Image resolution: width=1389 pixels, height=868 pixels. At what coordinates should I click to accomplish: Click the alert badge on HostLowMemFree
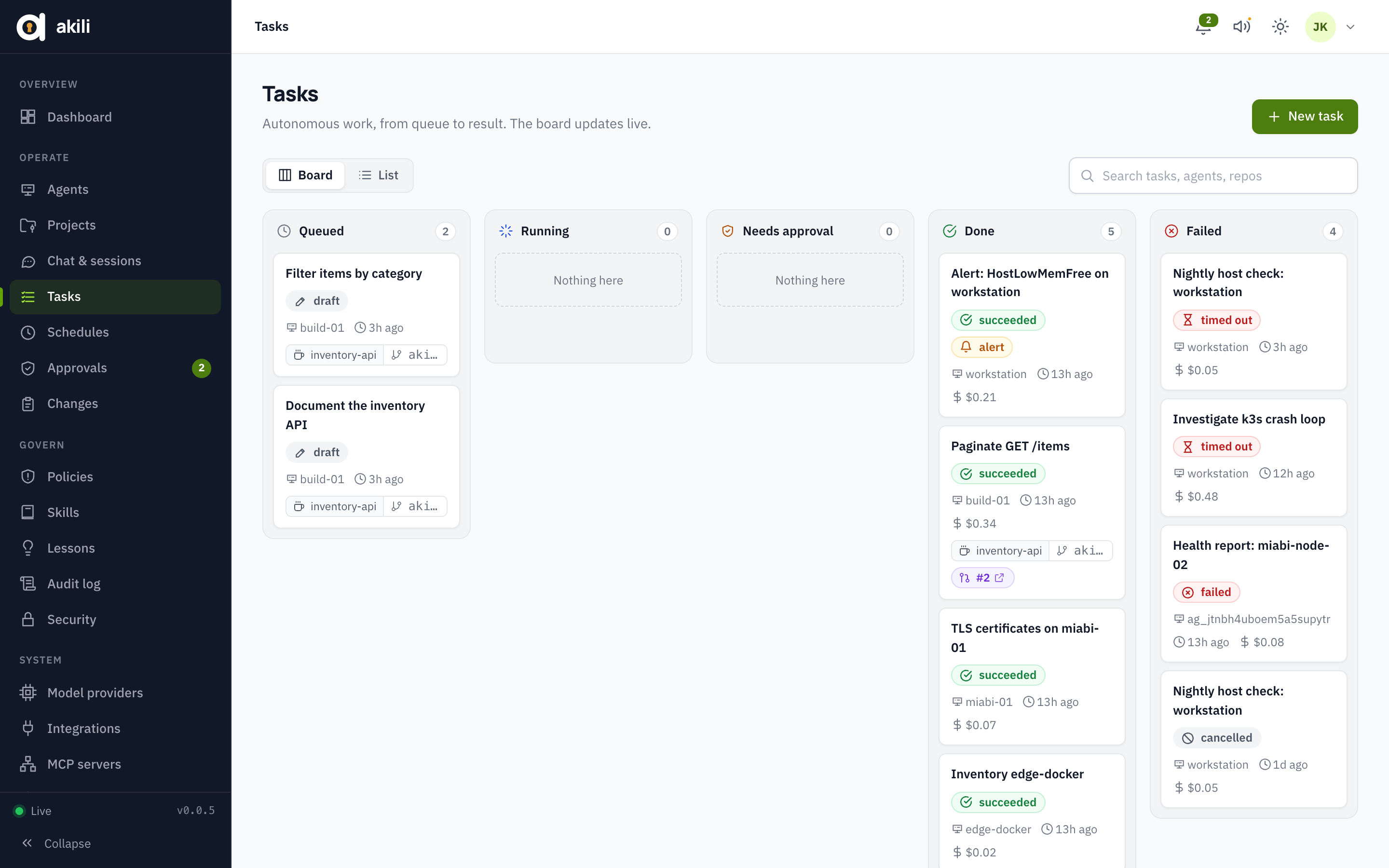pyautogui.click(x=982, y=347)
